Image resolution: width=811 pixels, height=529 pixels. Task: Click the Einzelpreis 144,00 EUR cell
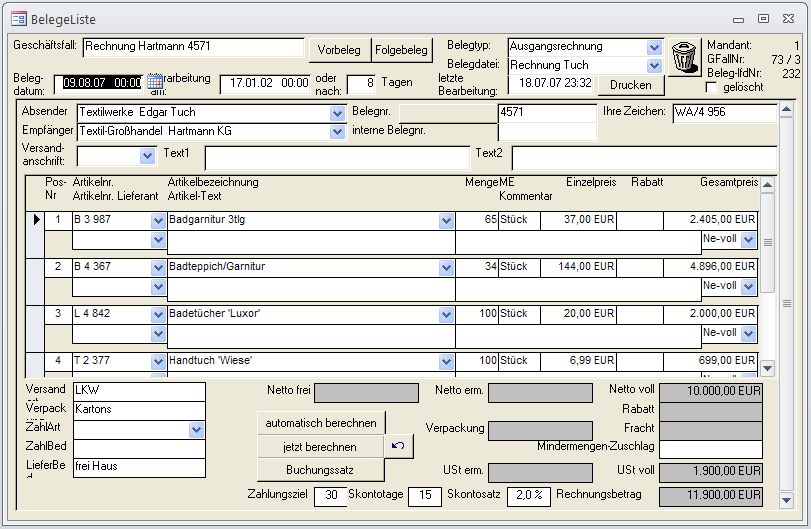(578, 267)
